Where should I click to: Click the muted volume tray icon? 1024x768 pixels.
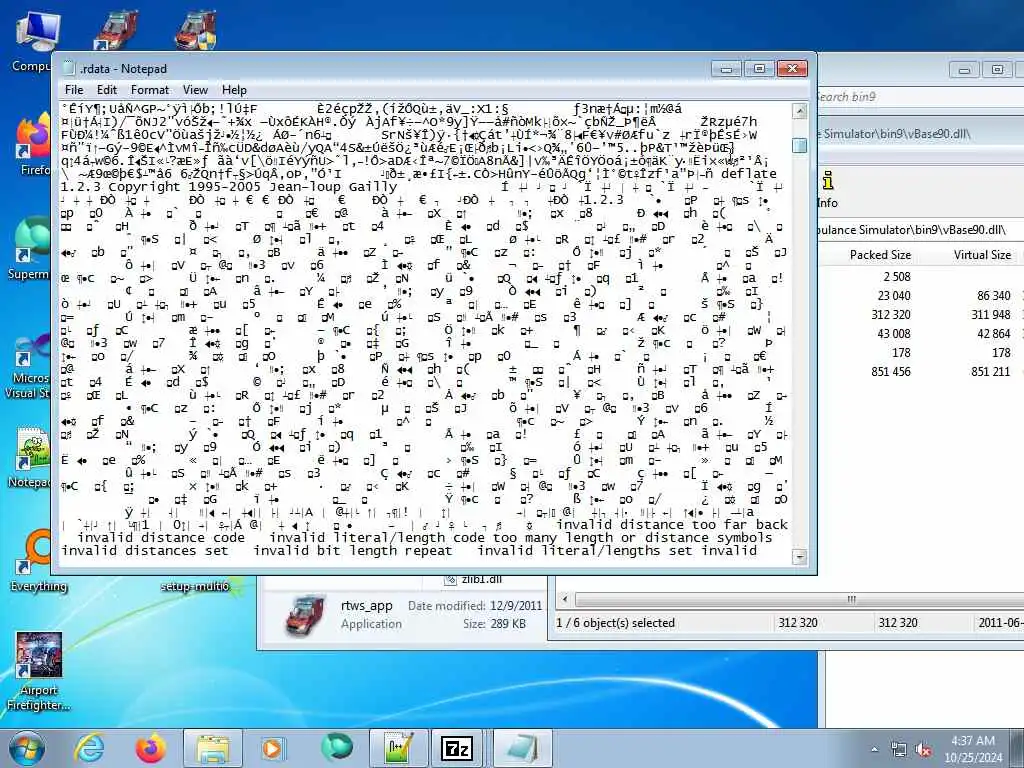click(x=923, y=750)
